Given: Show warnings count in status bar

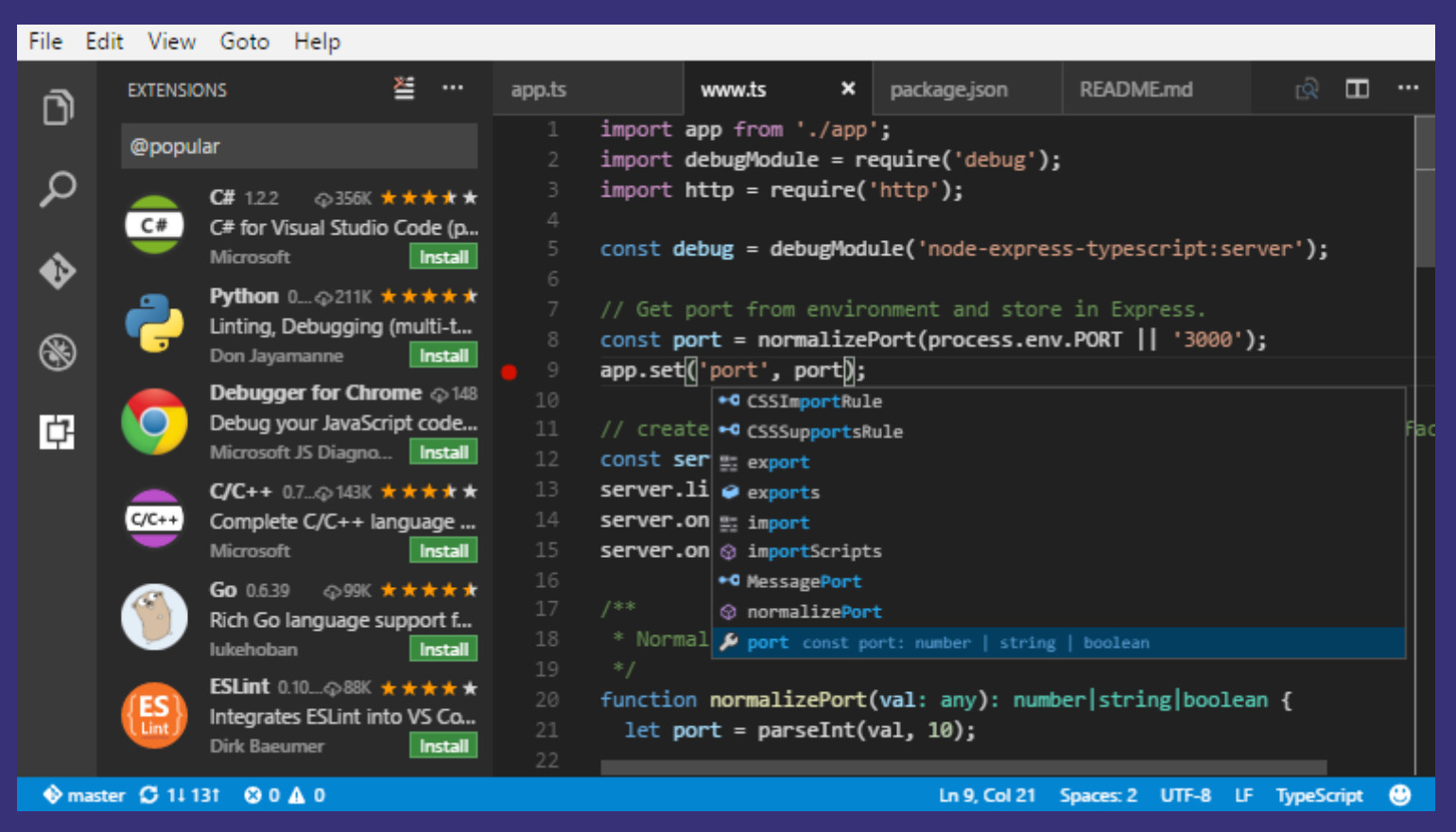Looking at the screenshot, I should 306,795.
